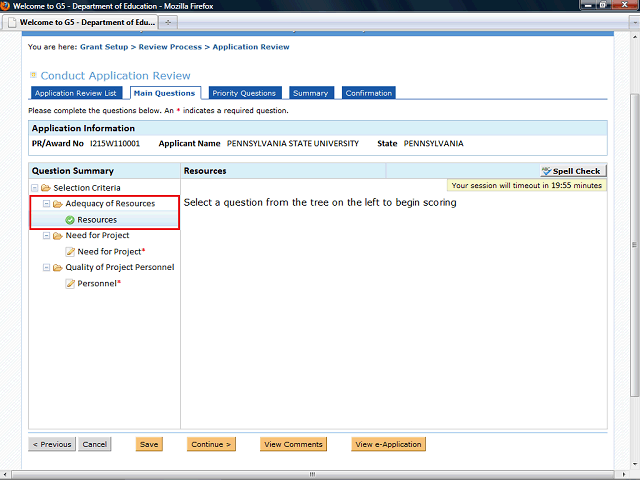
Task: Open the Confirmation tab
Action: pyautogui.click(x=369, y=93)
